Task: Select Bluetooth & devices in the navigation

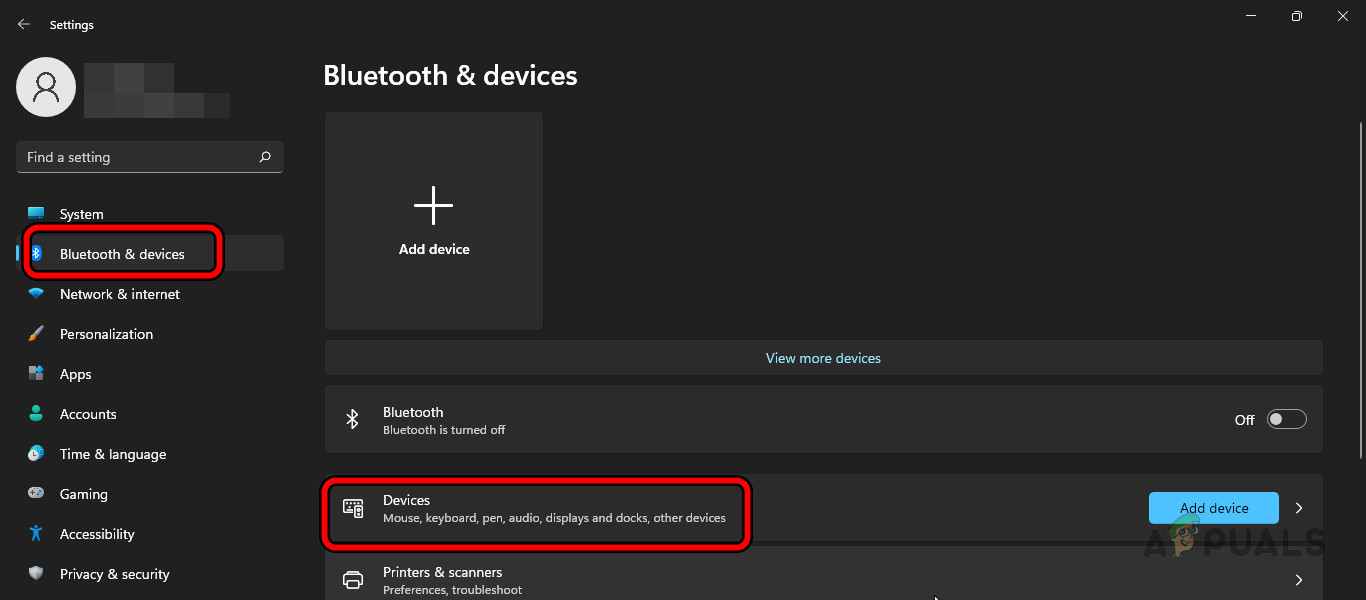Action: click(122, 254)
